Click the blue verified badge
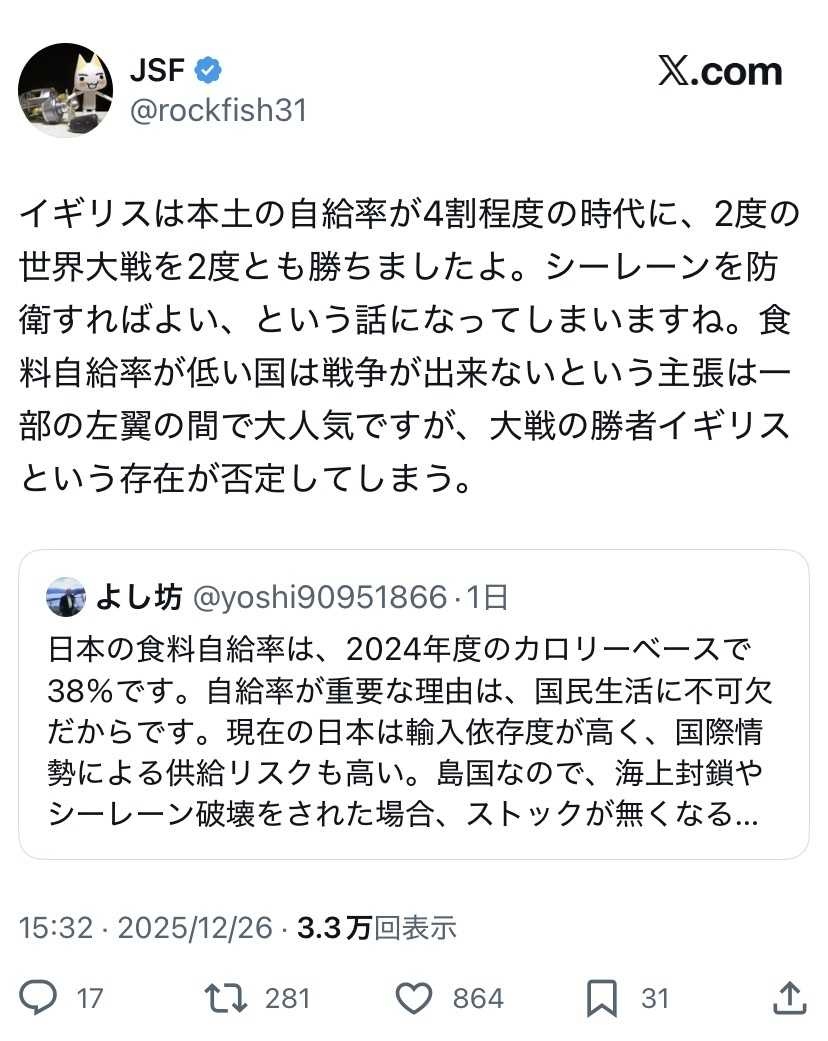 (208, 70)
